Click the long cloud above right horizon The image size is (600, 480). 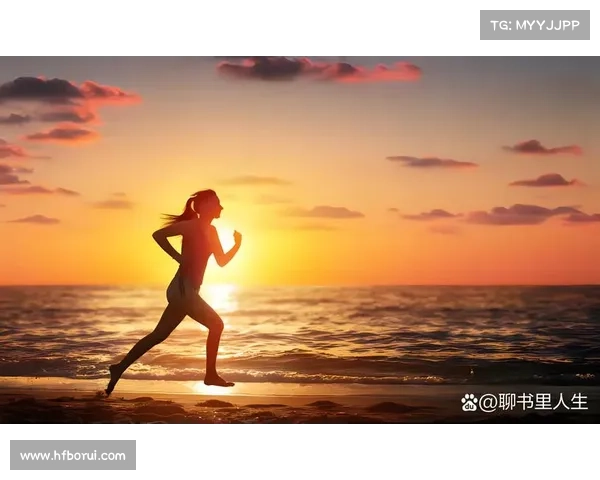tap(520, 214)
